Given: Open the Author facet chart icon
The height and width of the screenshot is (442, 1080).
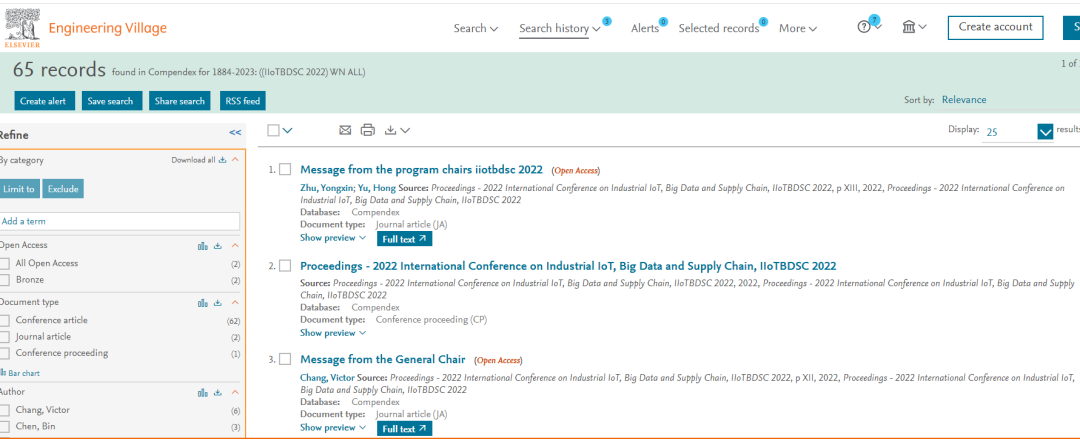Looking at the screenshot, I should coord(202,393).
